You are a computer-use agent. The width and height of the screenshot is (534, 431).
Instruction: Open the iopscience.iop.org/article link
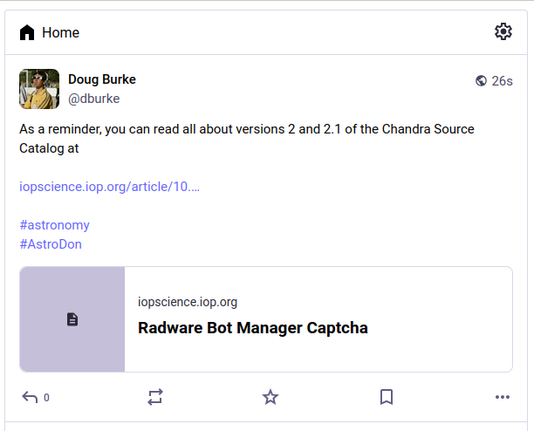pyautogui.click(x=109, y=187)
